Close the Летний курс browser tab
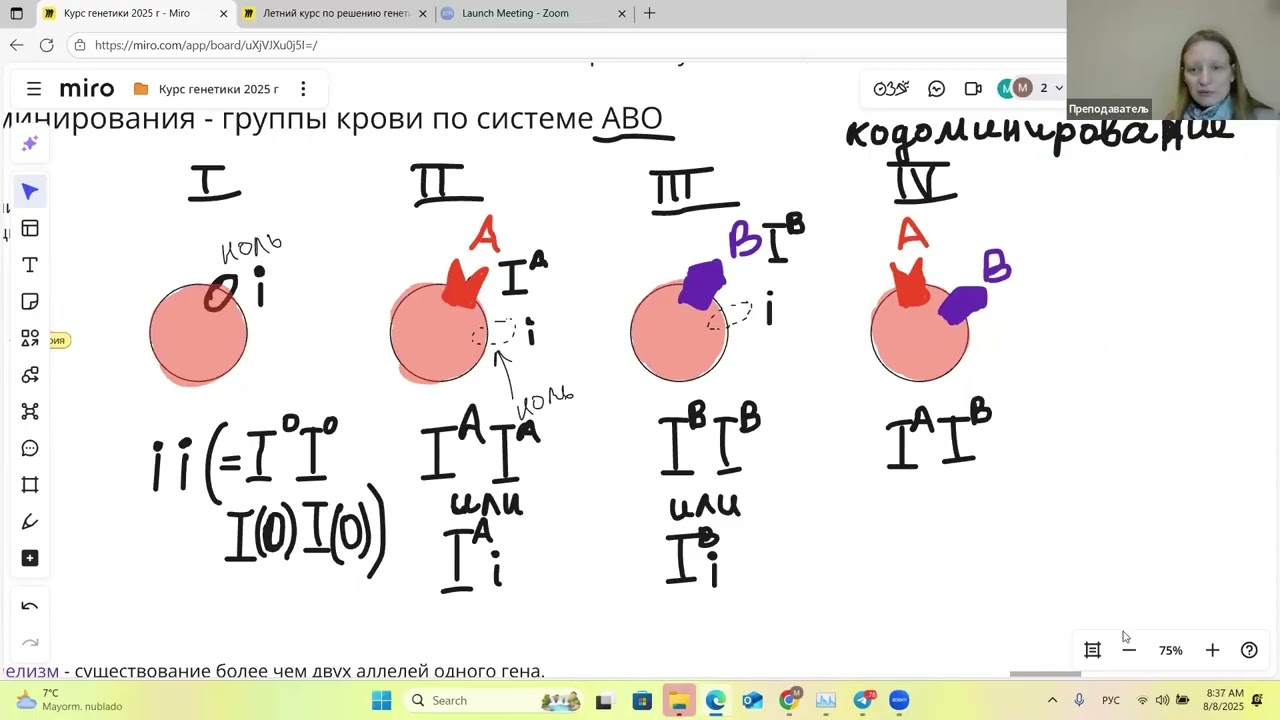The width and height of the screenshot is (1280, 720). tap(423, 14)
